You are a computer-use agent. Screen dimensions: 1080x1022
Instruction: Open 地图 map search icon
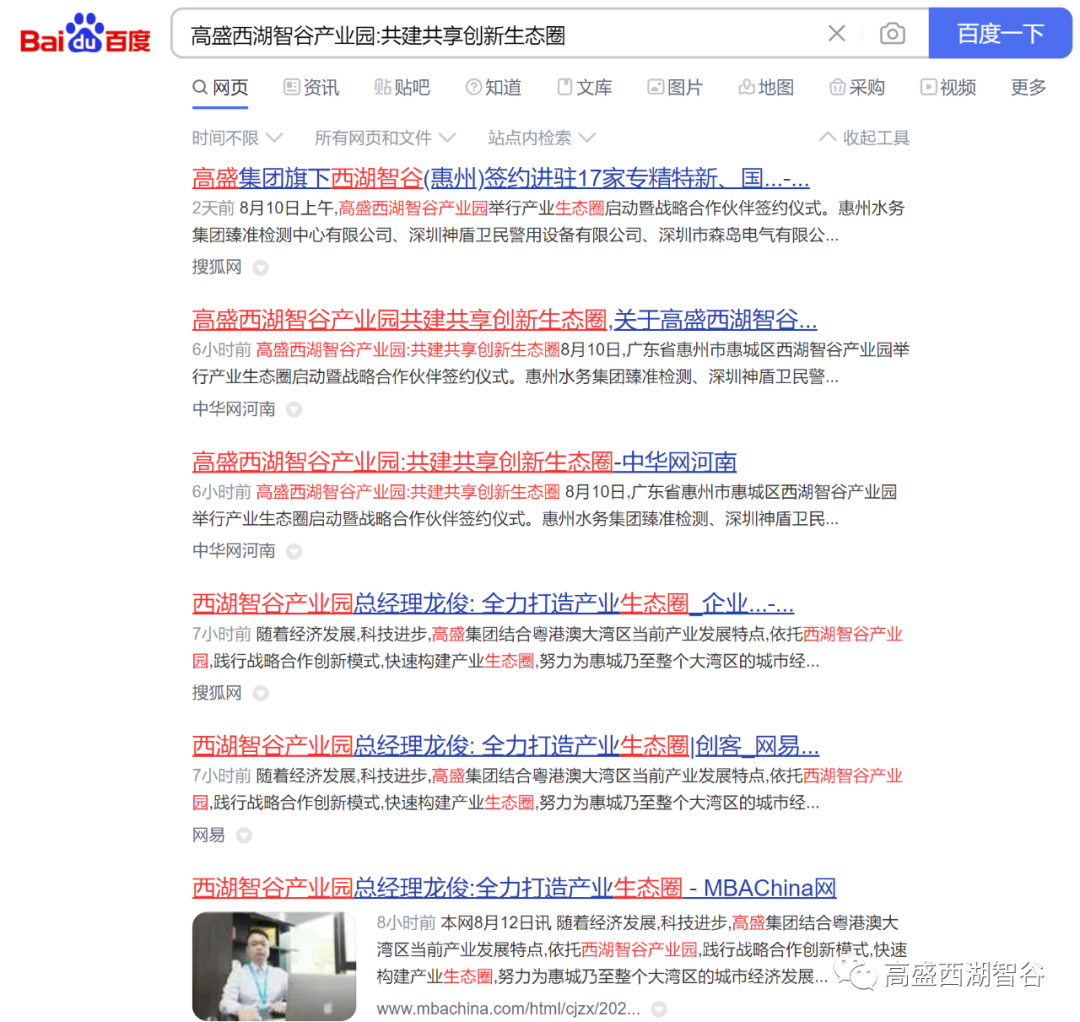pyautogui.click(x=765, y=88)
